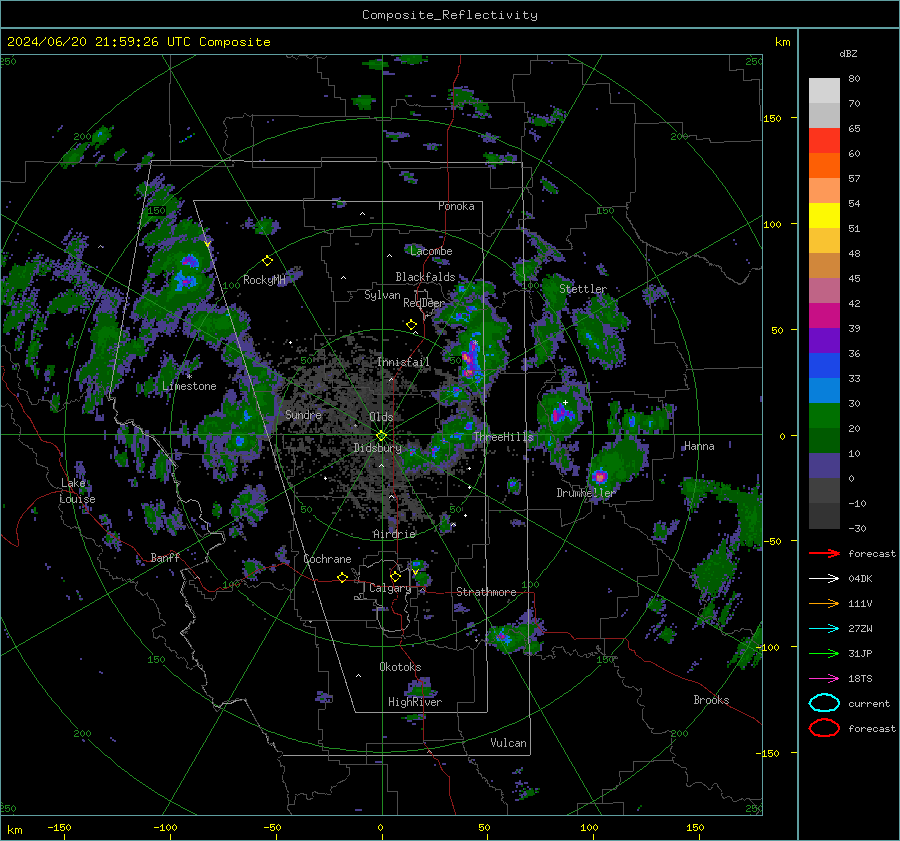Click the Limestone location label

[189, 386]
